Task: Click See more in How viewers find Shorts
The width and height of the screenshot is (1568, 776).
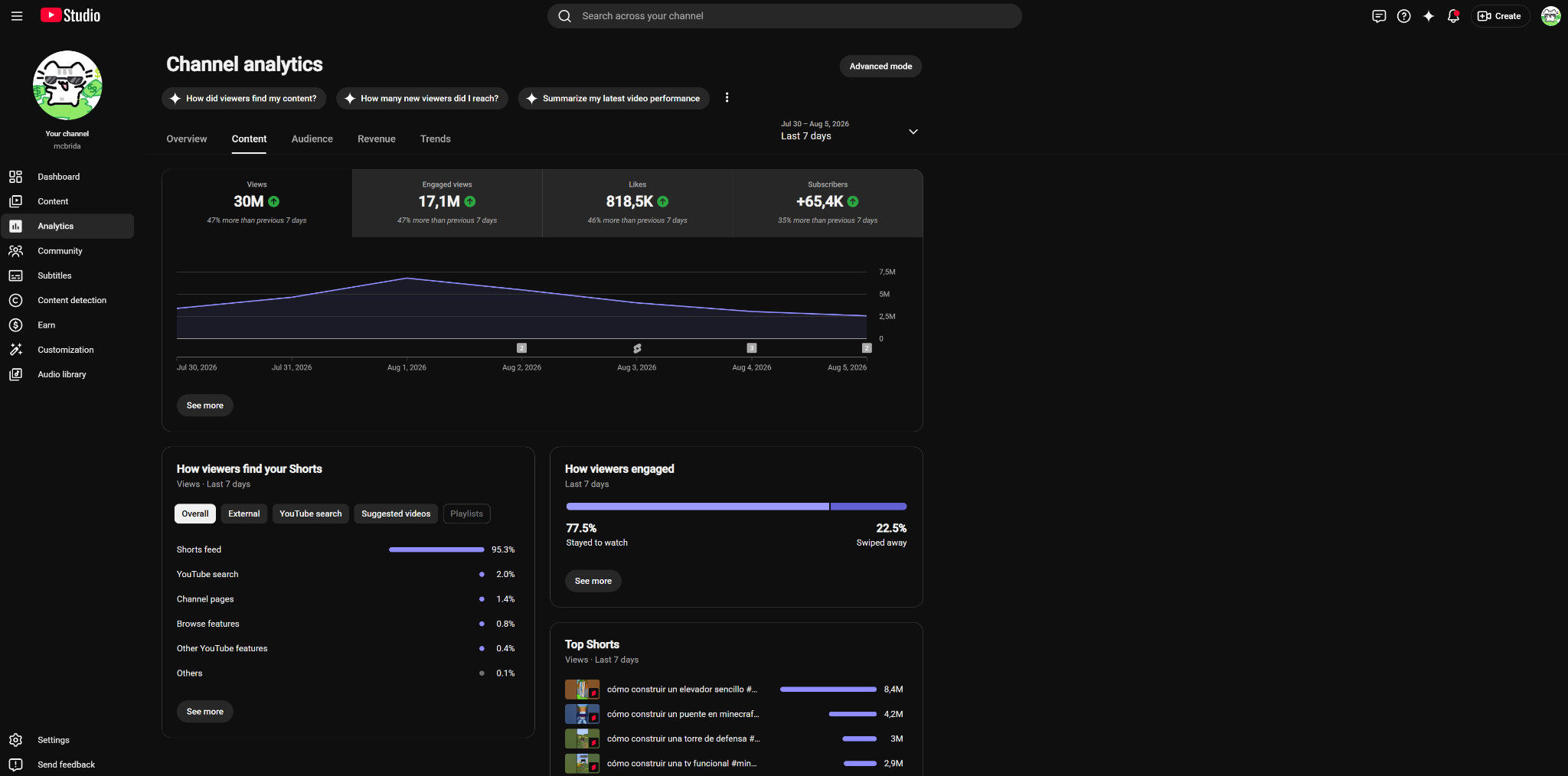Action: tap(205, 712)
